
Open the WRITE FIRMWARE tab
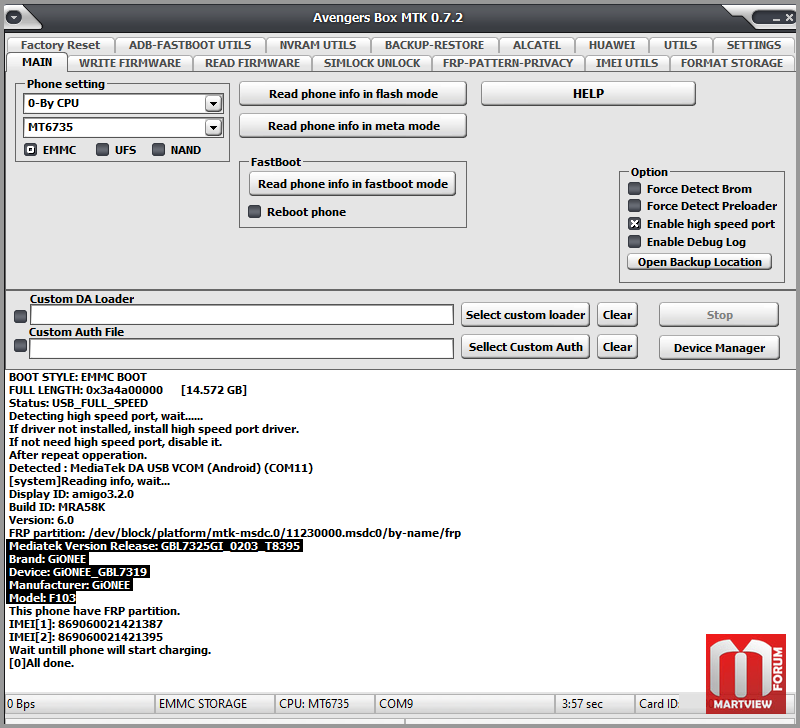pyautogui.click(x=130, y=63)
